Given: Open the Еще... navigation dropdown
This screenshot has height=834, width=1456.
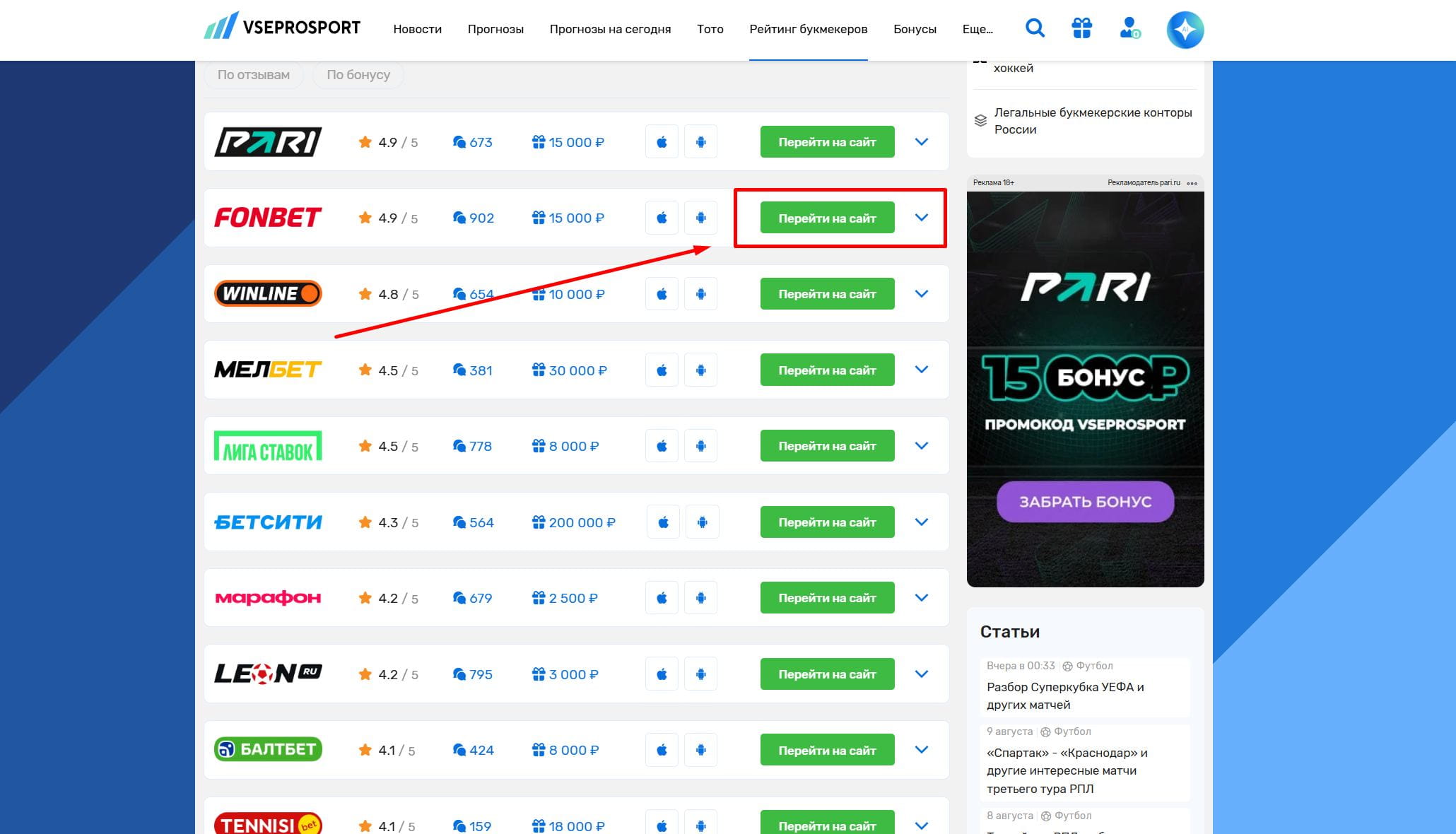Looking at the screenshot, I should point(977,29).
